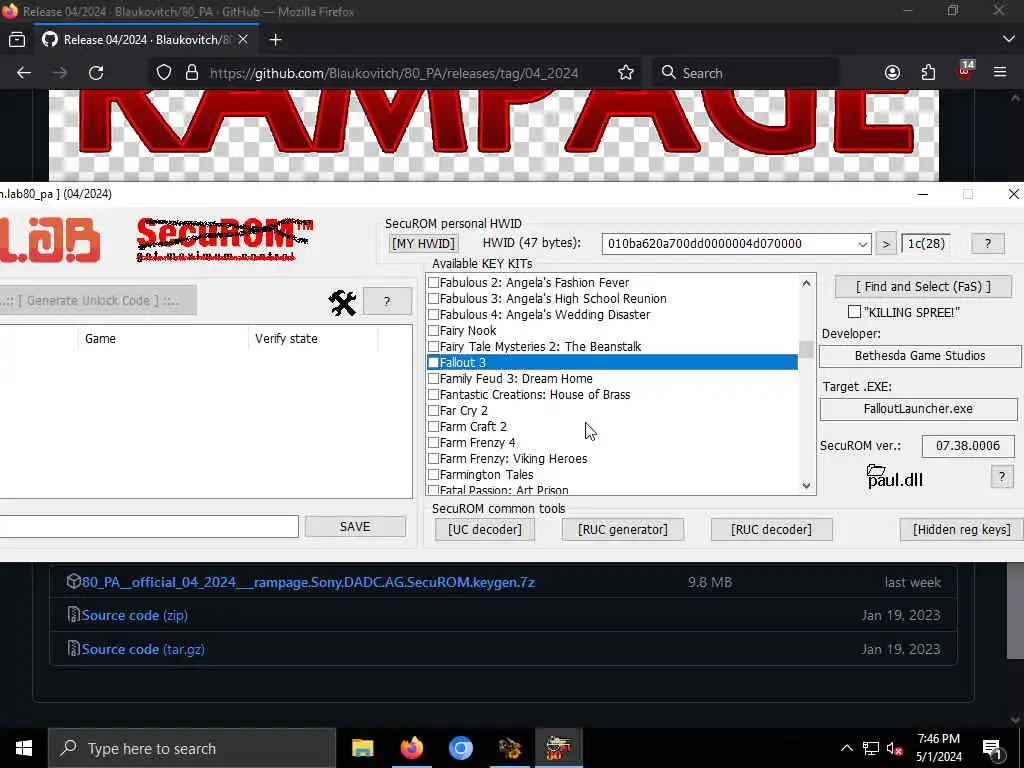The height and width of the screenshot is (768, 1024).
Task: View site padlock security info
Action: tap(191, 72)
